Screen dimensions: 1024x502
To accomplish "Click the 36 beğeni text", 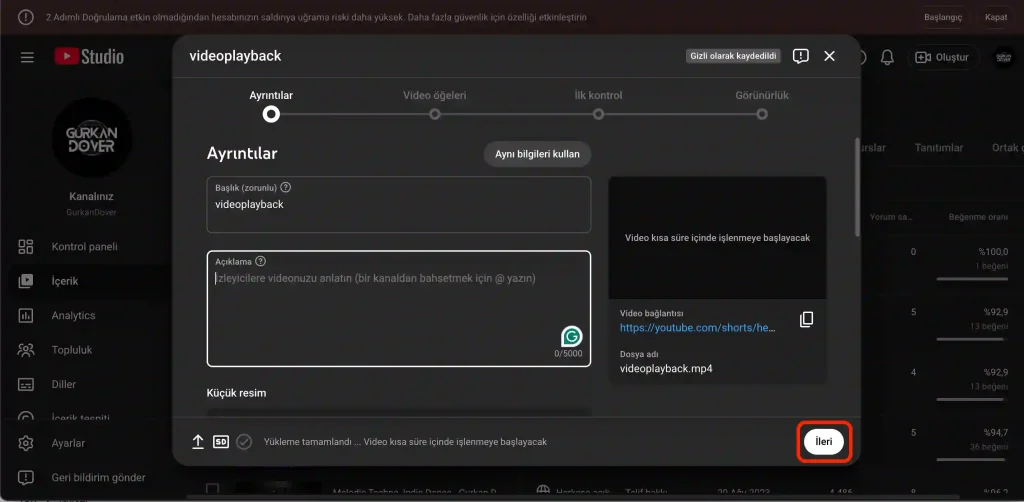I will (990, 447).
